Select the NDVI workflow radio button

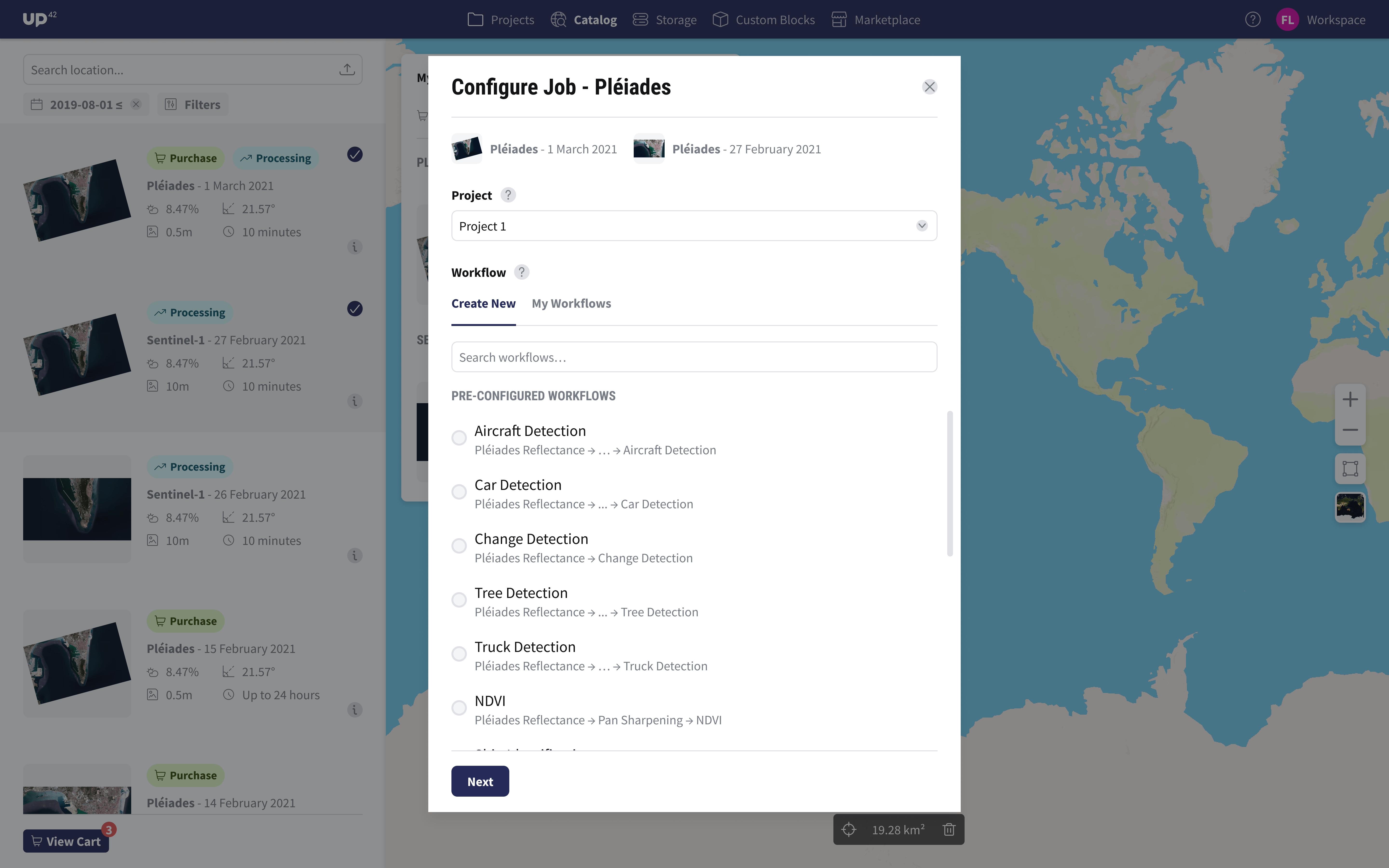pos(459,708)
